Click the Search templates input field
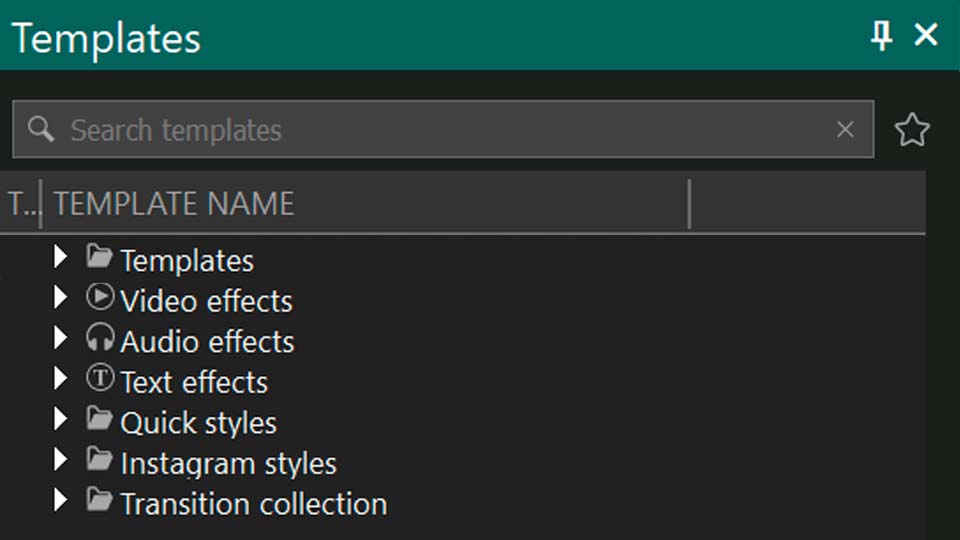 (x=443, y=129)
